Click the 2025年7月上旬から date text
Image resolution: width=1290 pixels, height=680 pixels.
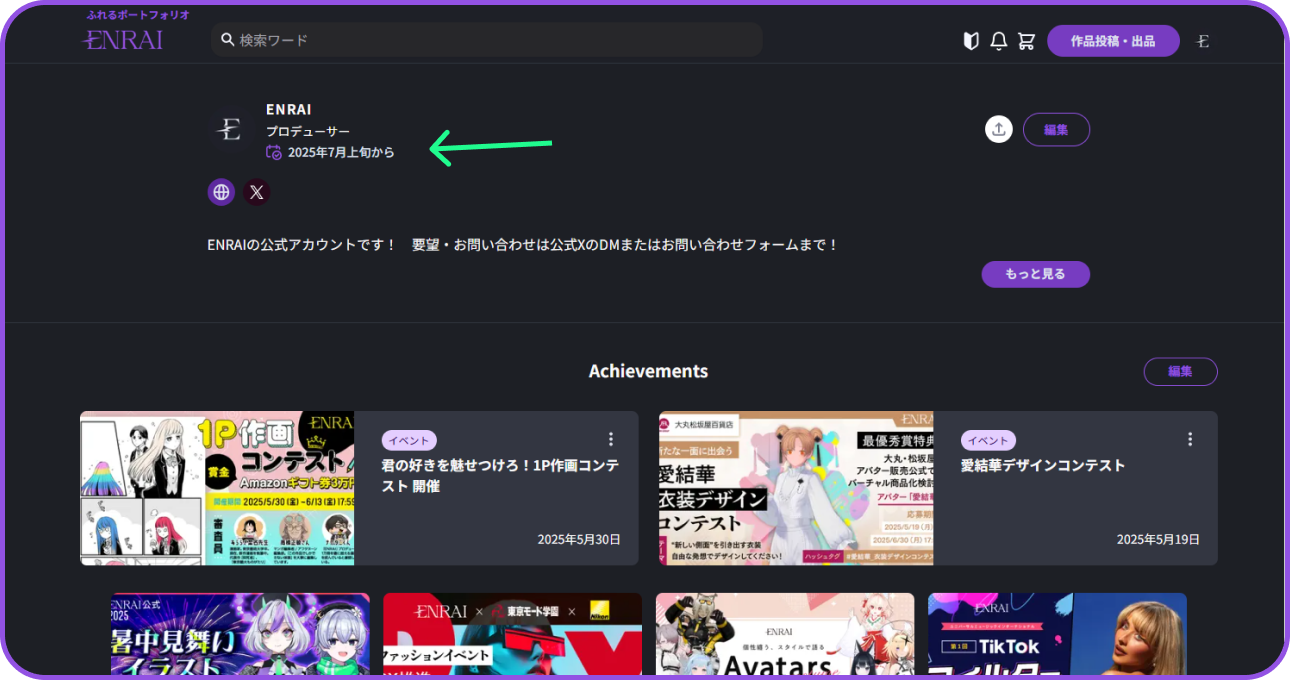341,153
